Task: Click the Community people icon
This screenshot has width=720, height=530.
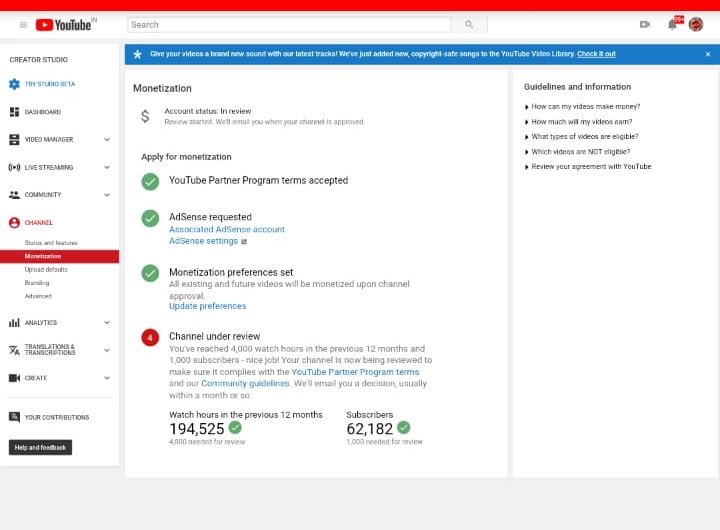Action: tap(14, 195)
